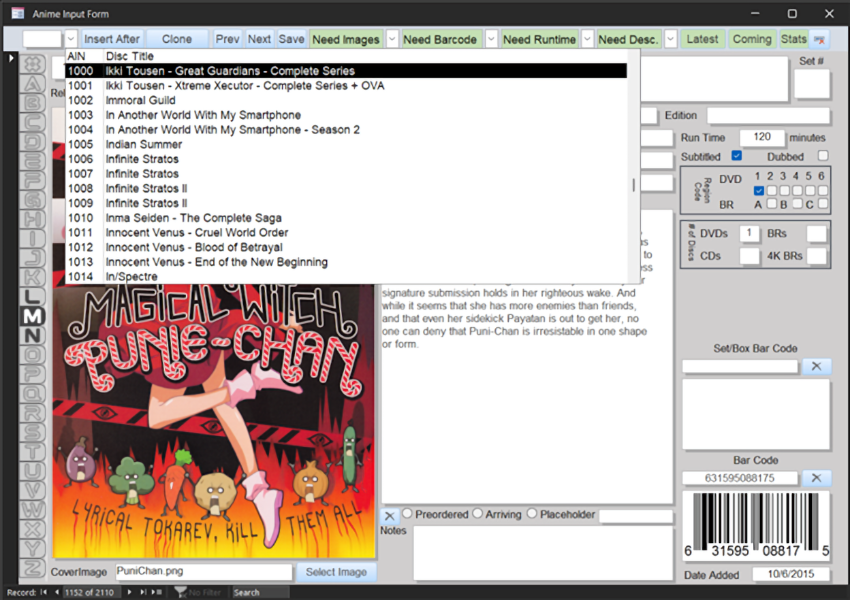Select the highlighted M letter button

[32, 316]
